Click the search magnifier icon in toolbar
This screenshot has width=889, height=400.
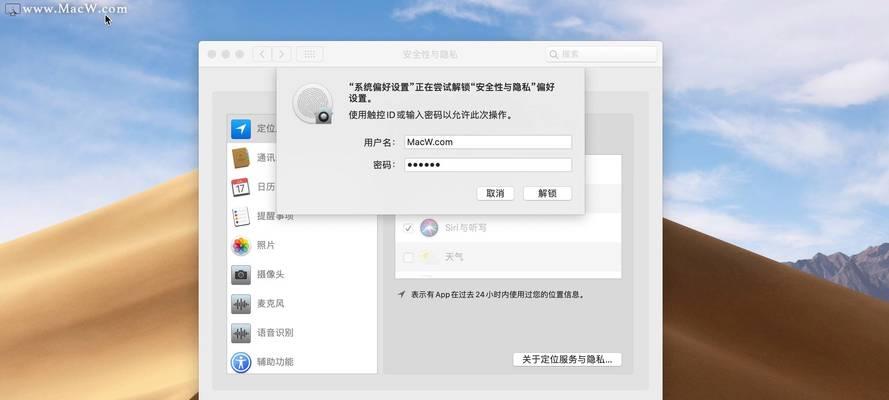point(554,54)
